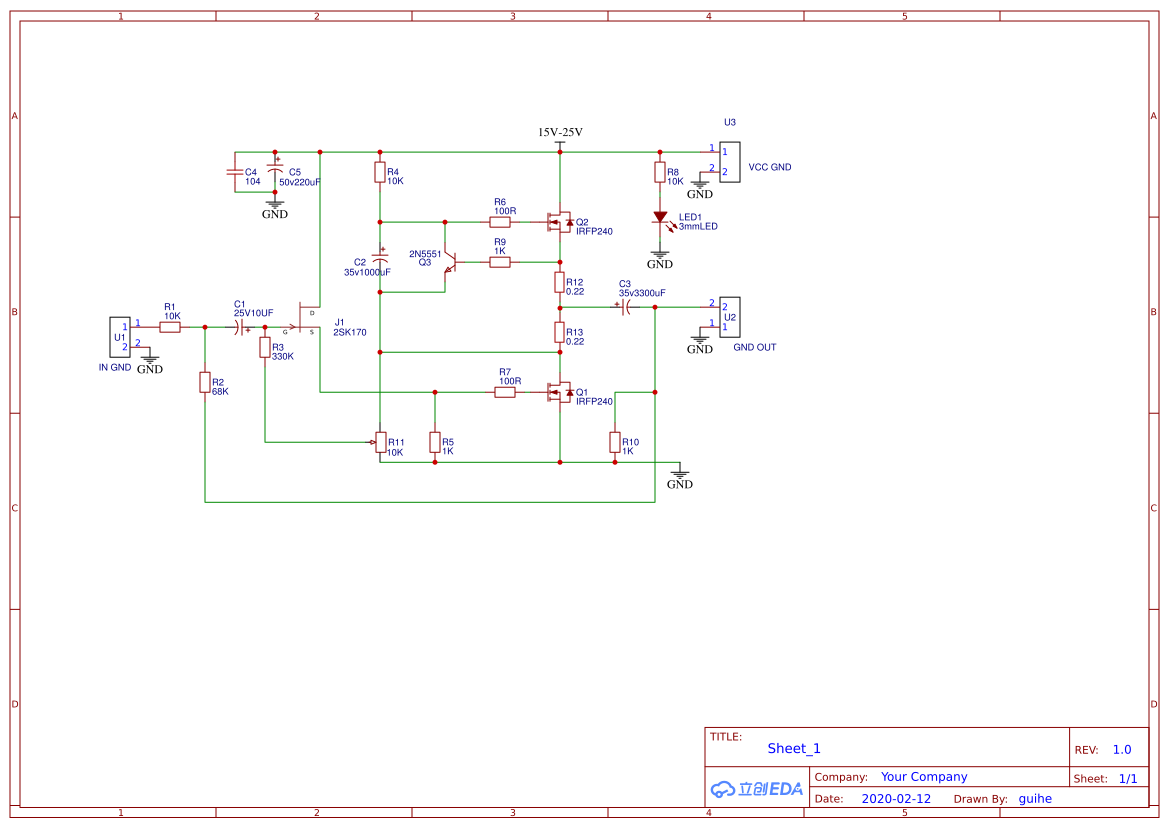Select the R1 10K resistor symbol

point(171,327)
